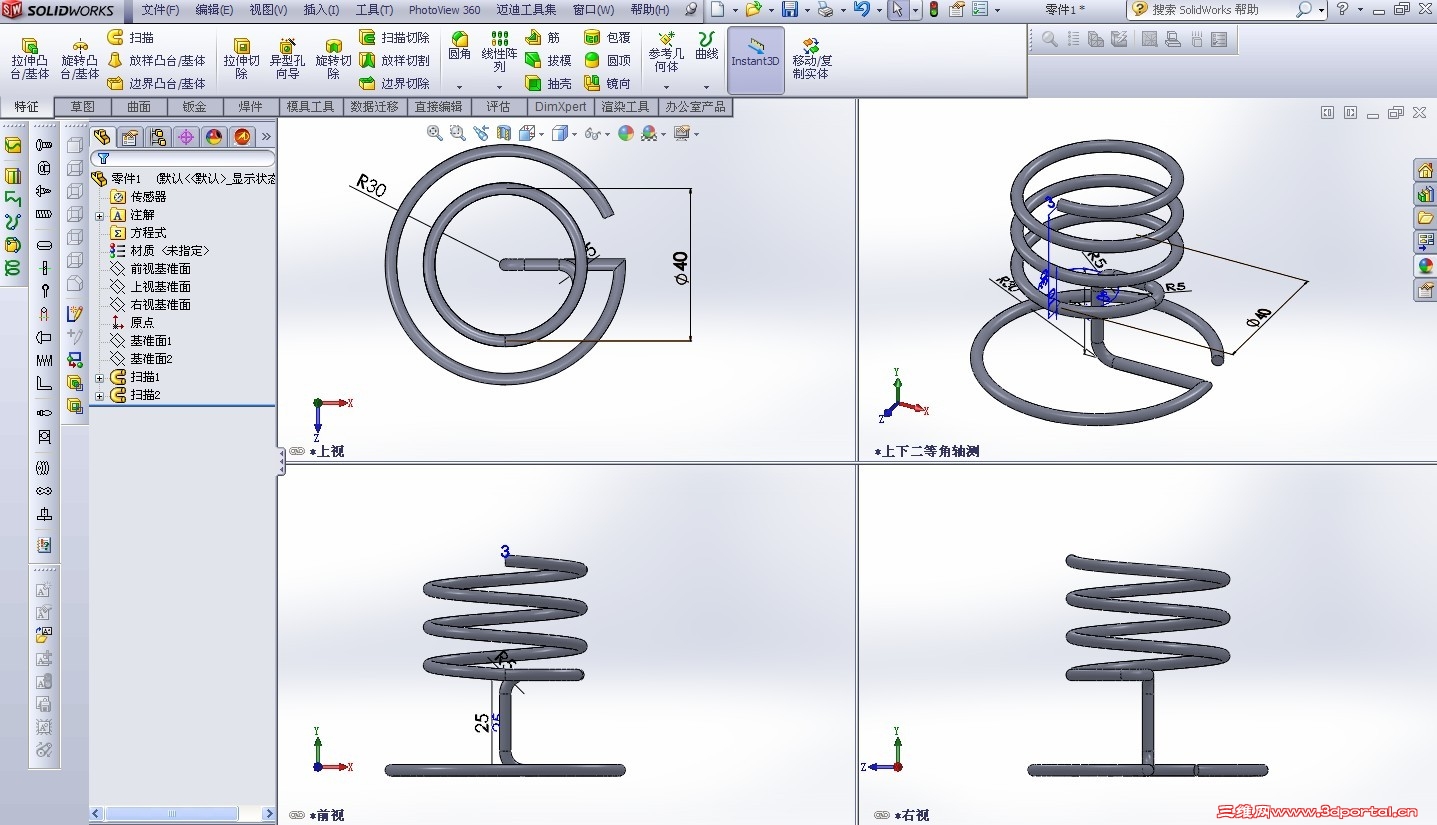
Task: Toggle Instant3D mode
Action: [755, 59]
